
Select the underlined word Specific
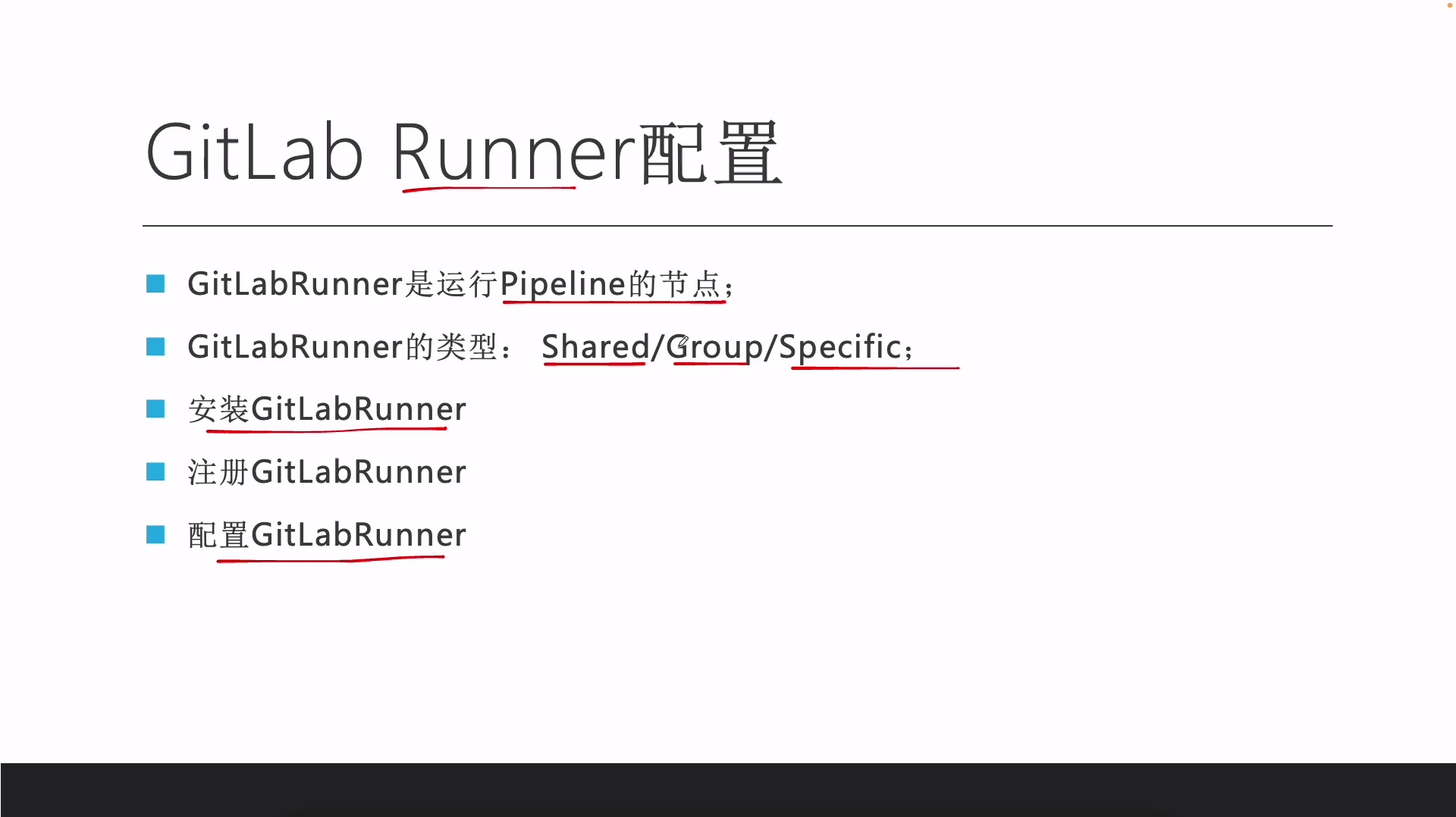[x=840, y=347]
